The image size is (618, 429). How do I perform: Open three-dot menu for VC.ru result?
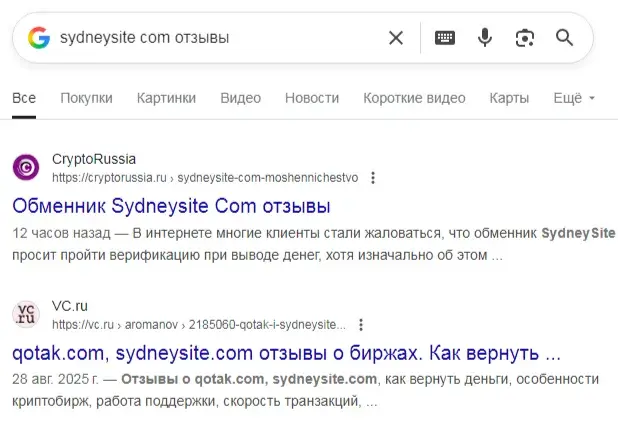click(361, 325)
